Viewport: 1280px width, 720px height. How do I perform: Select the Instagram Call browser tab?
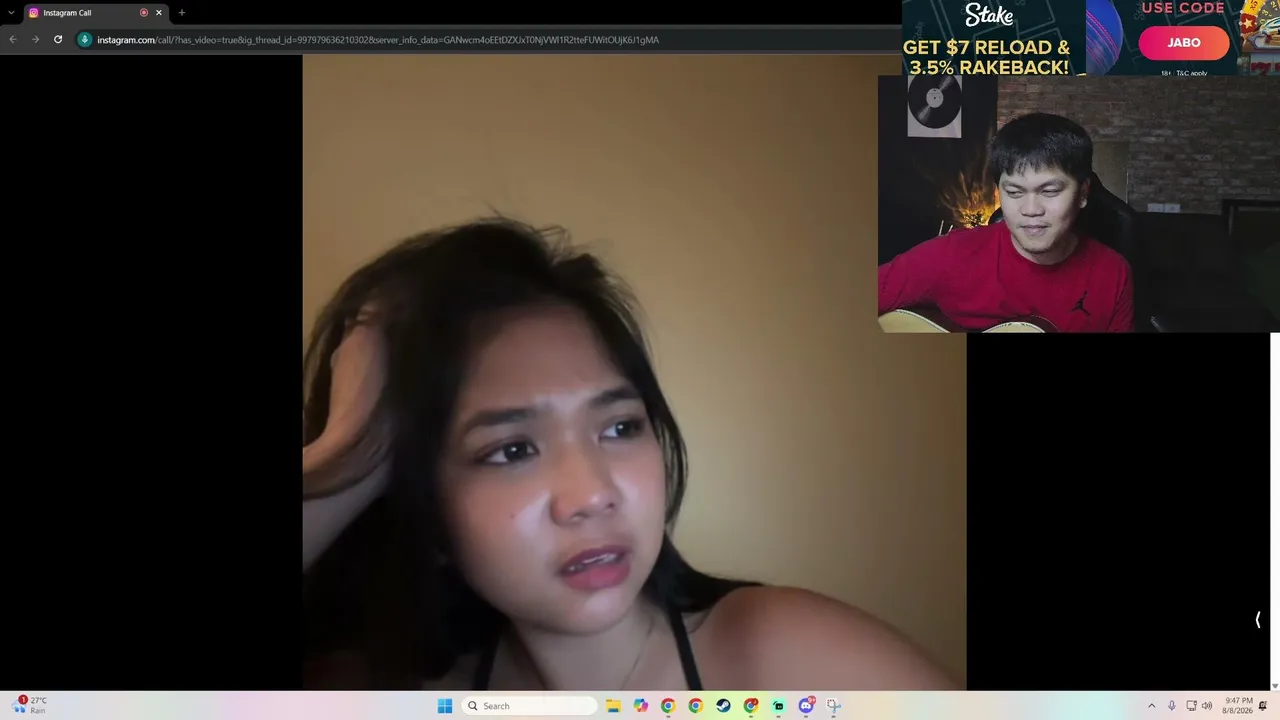95,13
